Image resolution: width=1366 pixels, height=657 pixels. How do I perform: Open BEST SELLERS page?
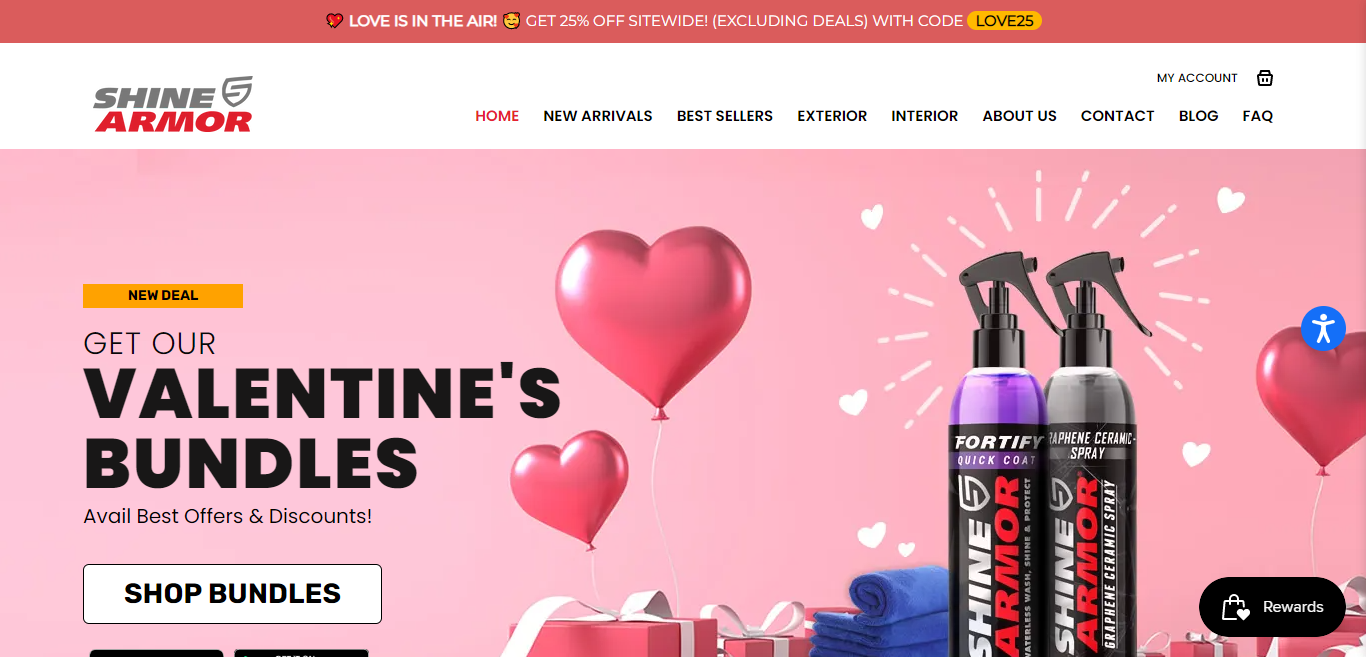click(725, 116)
